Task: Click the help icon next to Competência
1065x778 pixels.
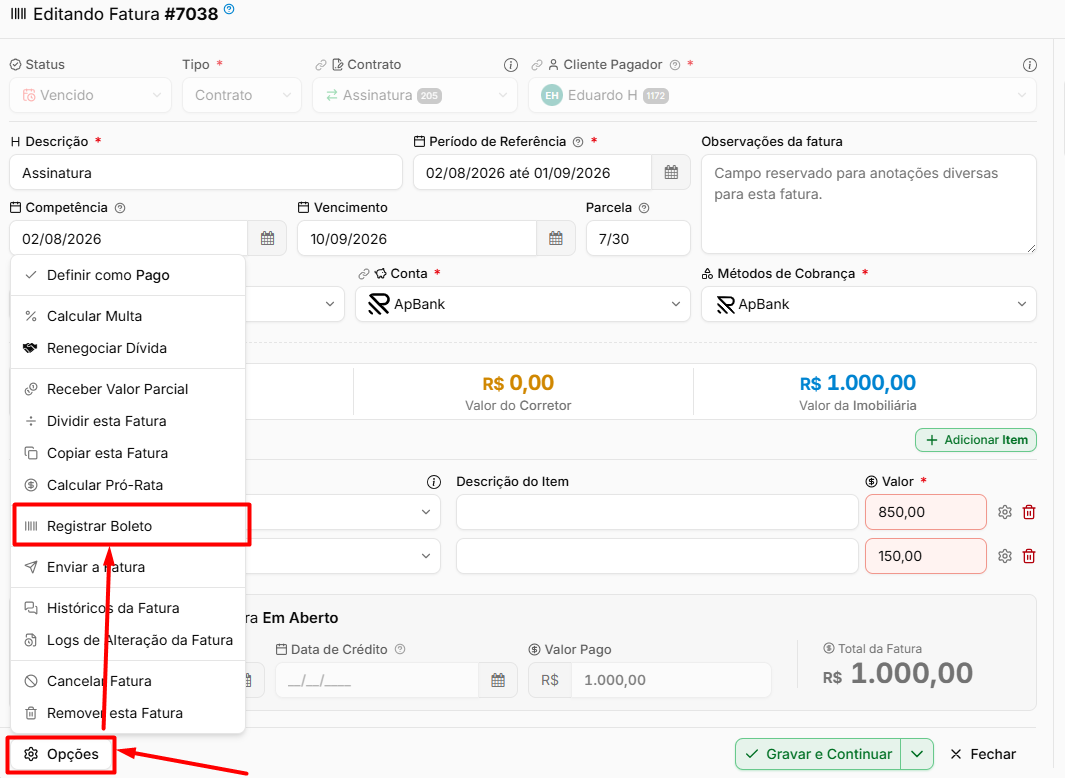Action: coord(120,208)
